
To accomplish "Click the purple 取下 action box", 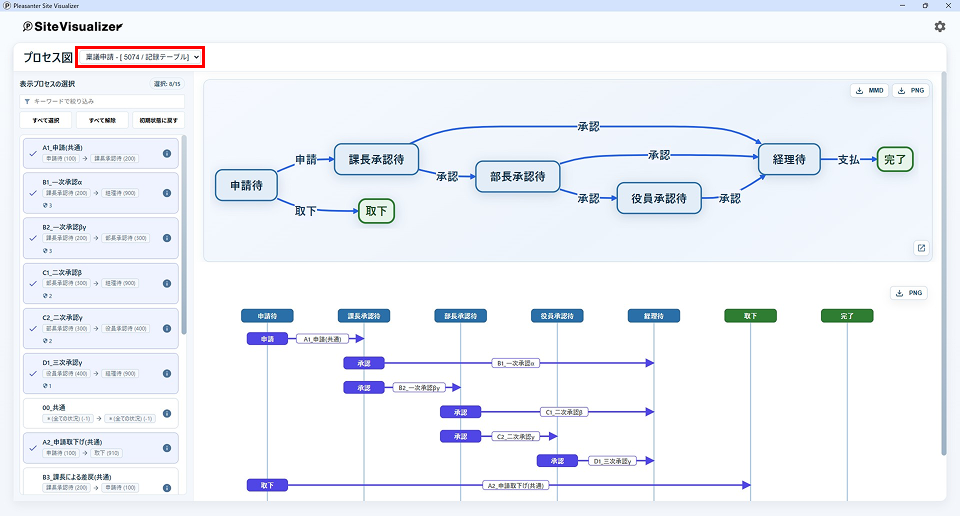I will tap(267, 485).
